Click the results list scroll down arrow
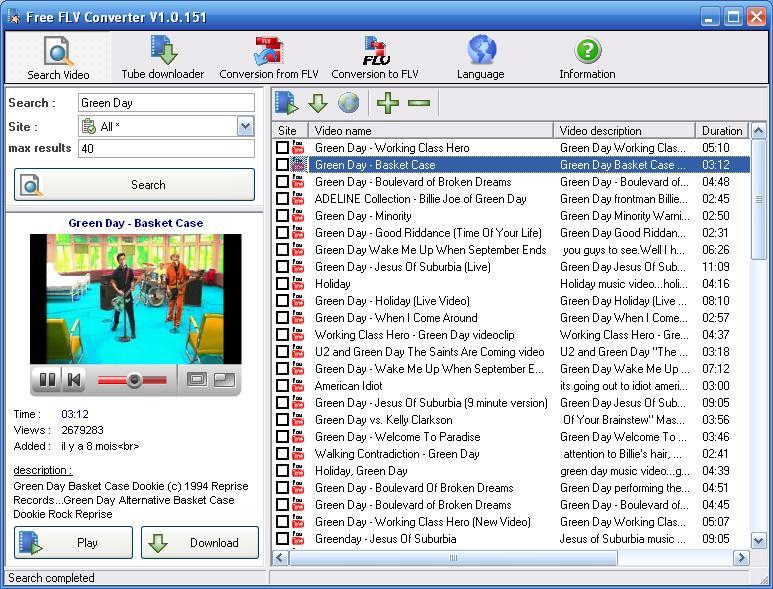 [x=759, y=540]
